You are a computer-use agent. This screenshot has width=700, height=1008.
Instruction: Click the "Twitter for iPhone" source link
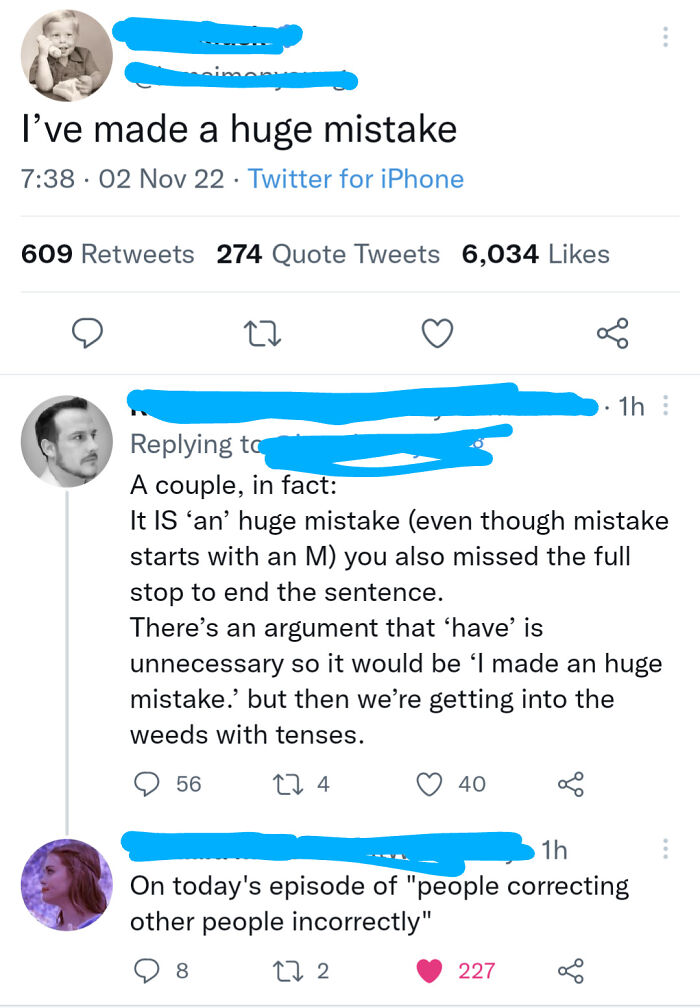[x=356, y=179]
